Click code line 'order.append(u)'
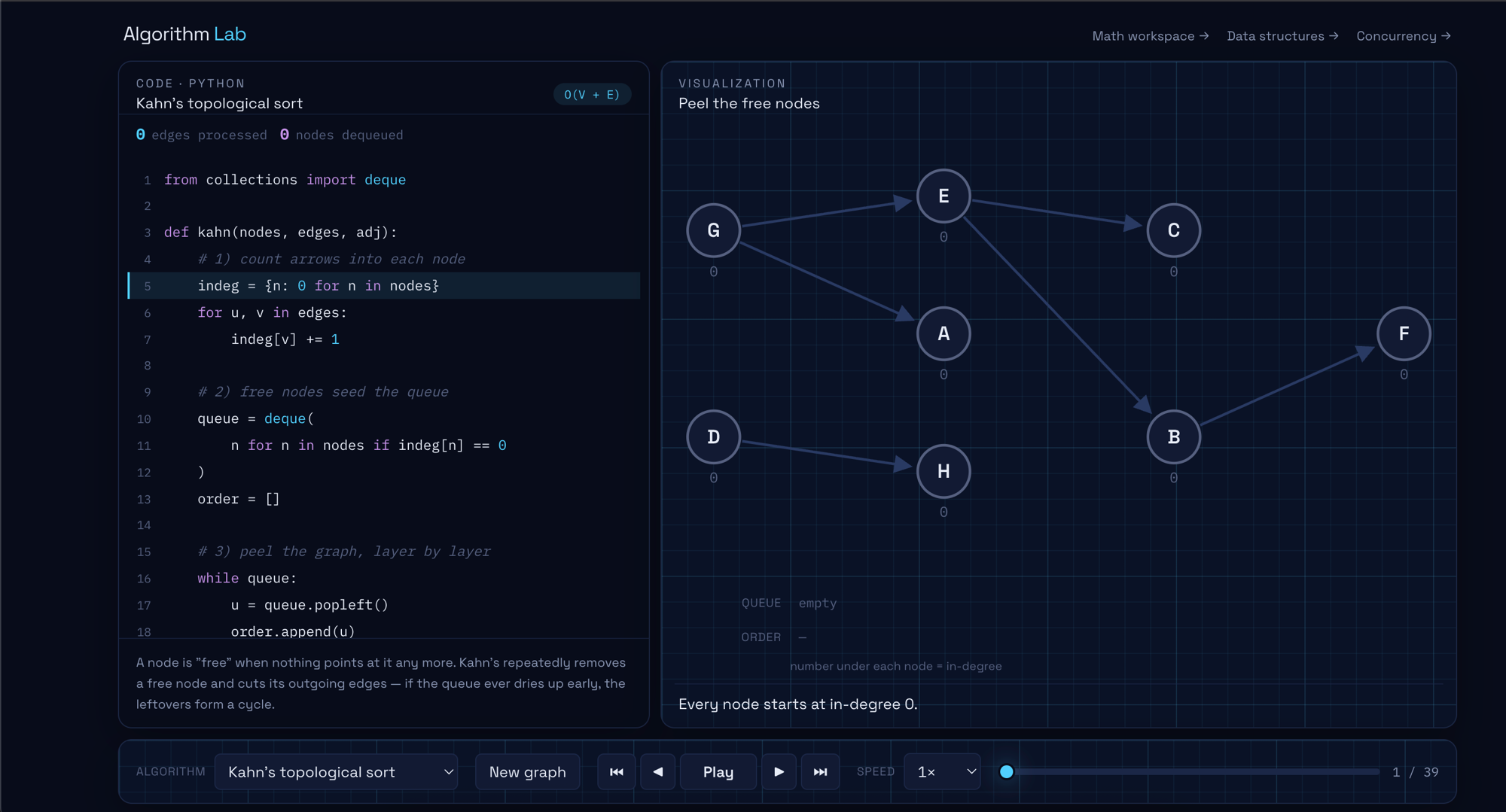Screen dimensions: 1506x812 (293, 631)
